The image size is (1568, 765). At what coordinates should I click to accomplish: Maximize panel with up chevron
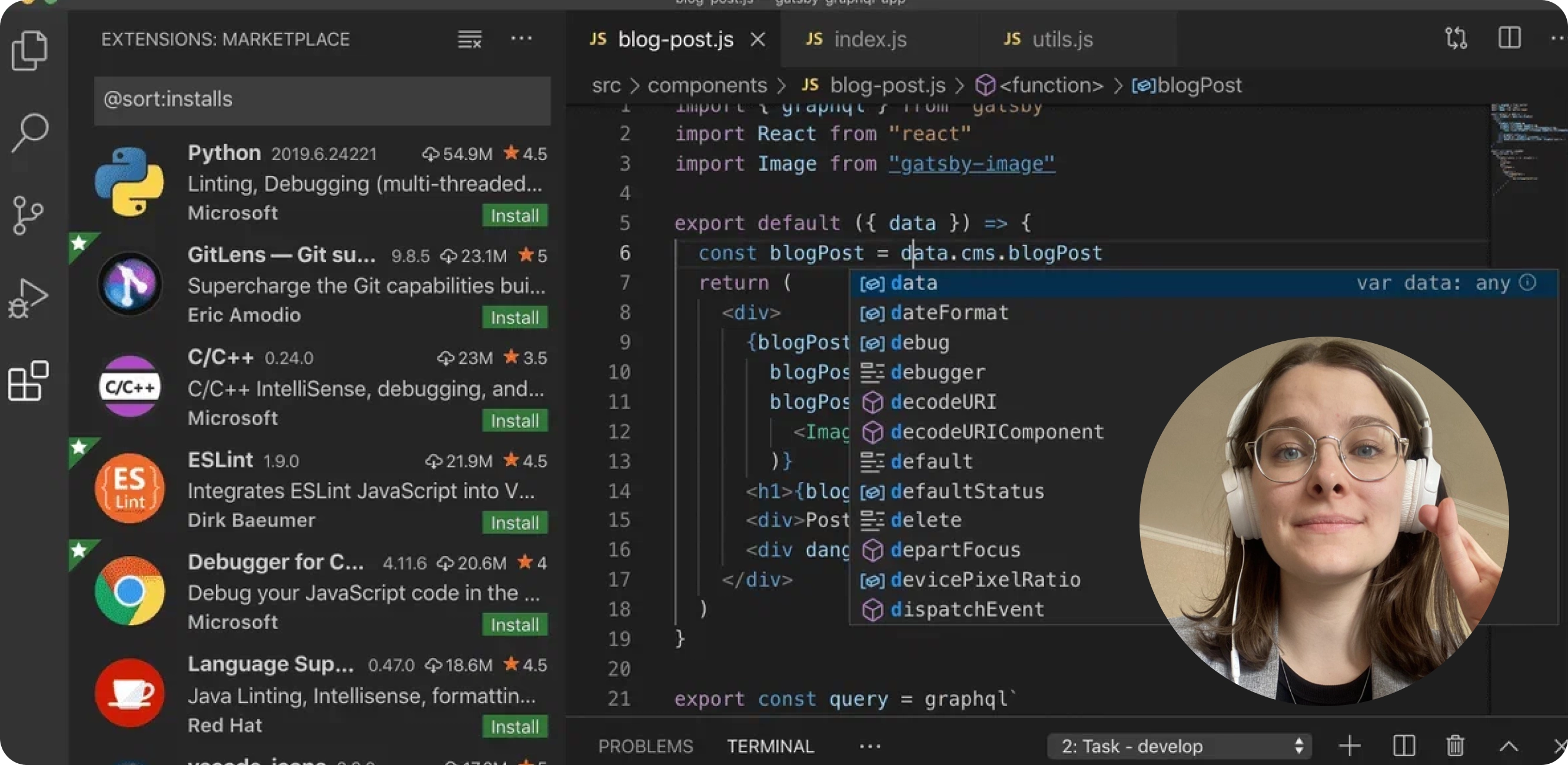(x=1509, y=746)
